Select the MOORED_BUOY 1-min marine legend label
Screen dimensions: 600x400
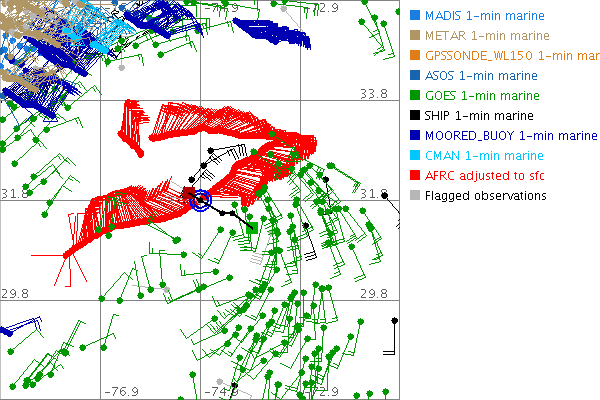pos(511,136)
